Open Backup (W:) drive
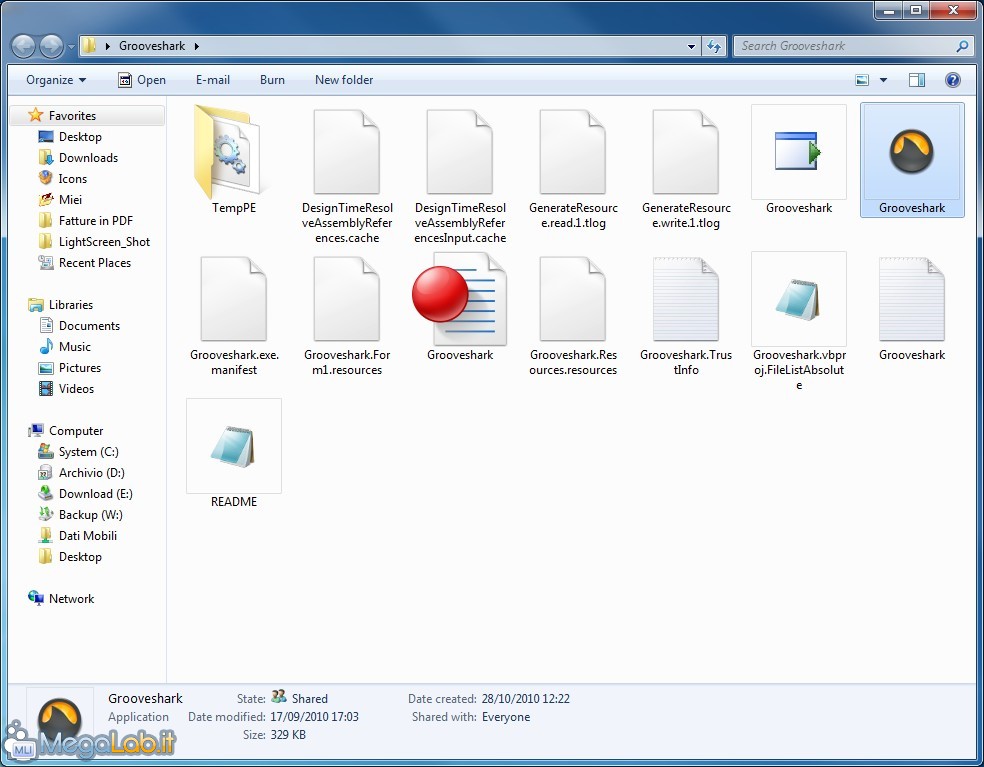The height and width of the screenshot is (767, 984). tap(90, 515)
